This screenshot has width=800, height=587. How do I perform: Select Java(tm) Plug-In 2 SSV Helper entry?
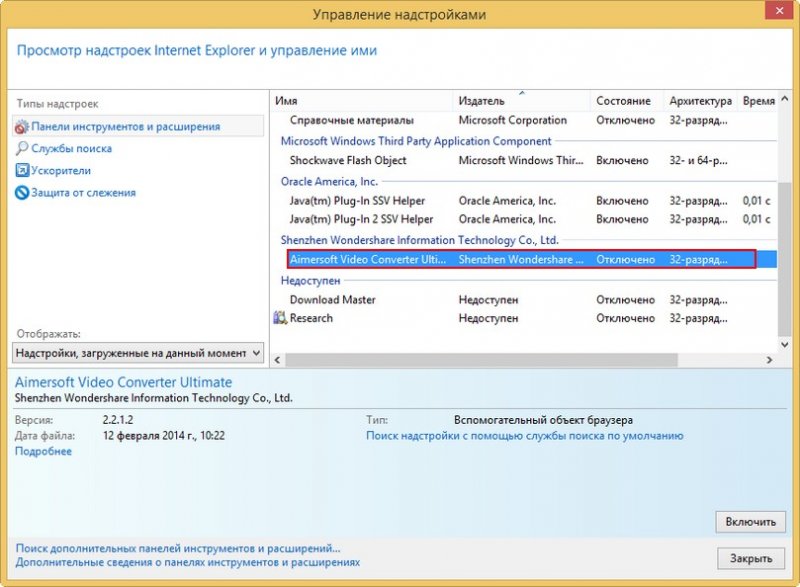[x=361, y=219]
